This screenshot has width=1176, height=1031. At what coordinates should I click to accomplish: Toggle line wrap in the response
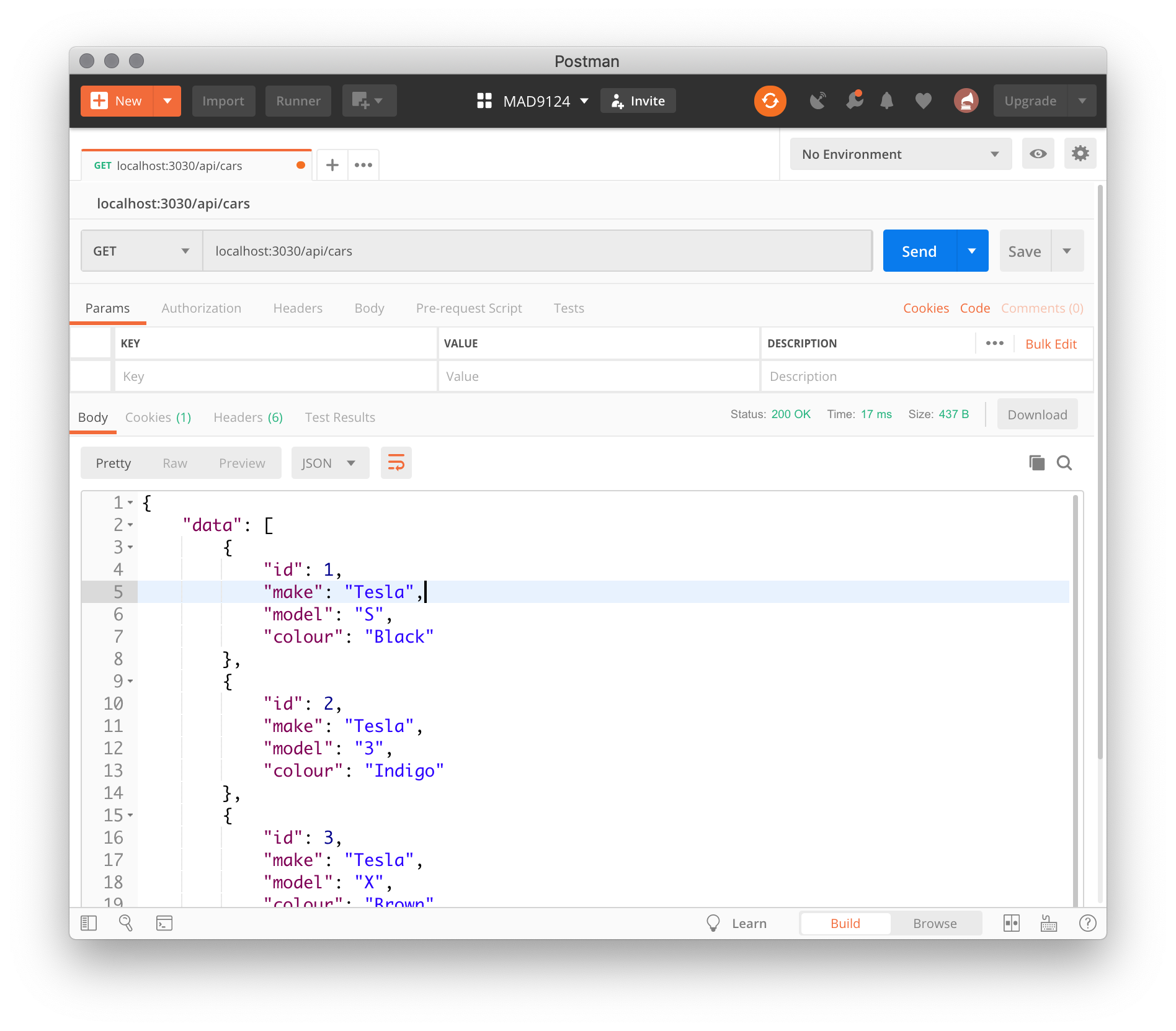pos(396,463)
